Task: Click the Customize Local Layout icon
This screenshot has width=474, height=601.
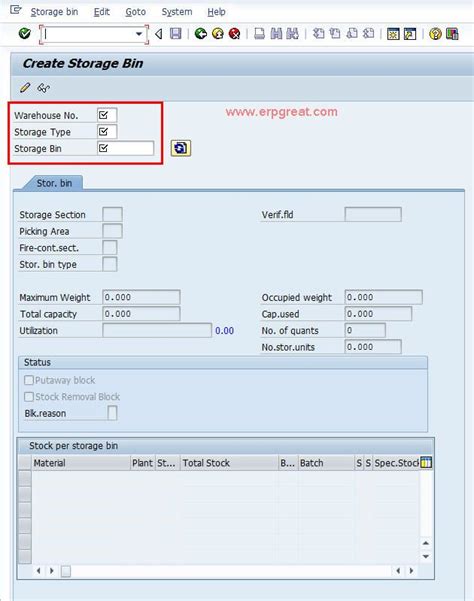Action: 452,34
